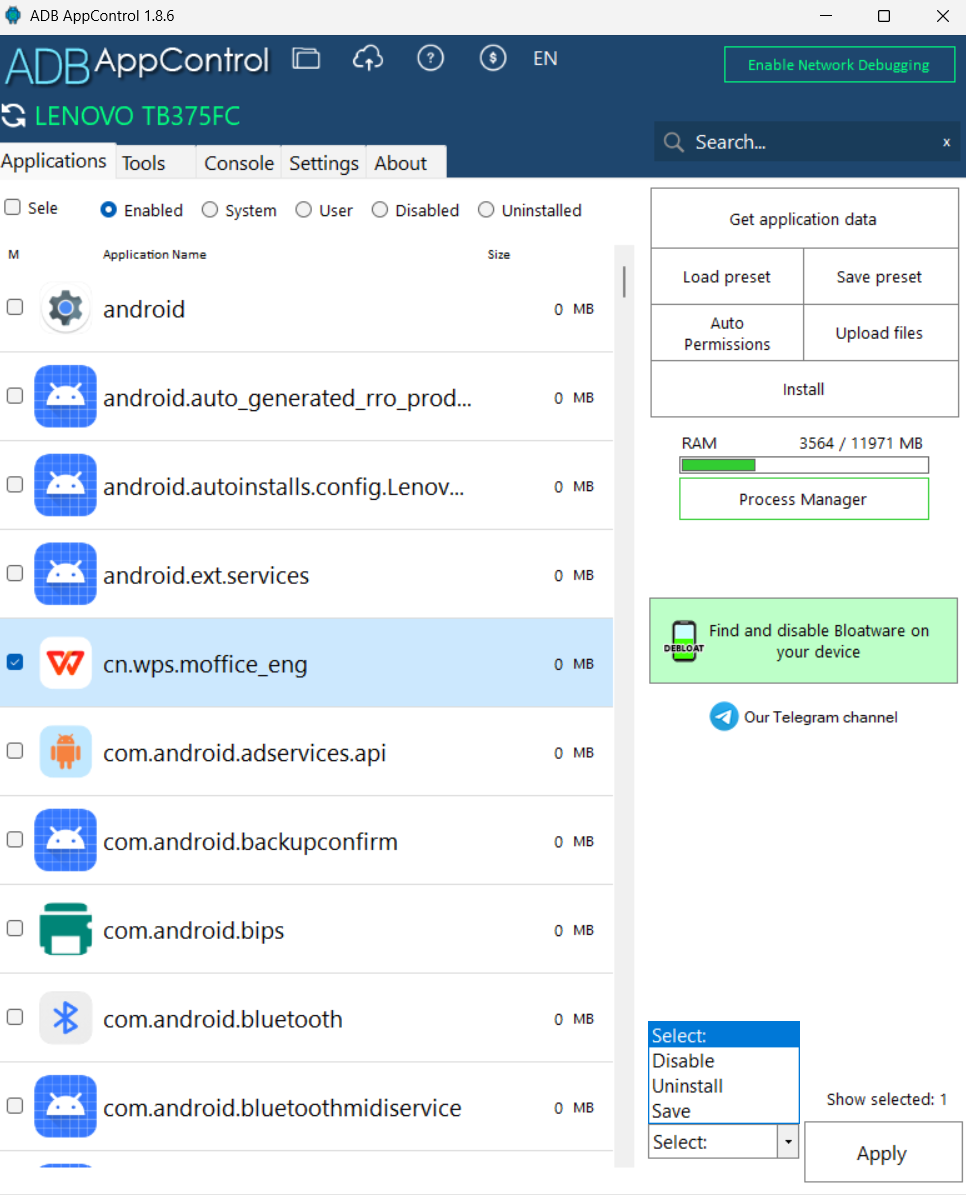Select the Disabled radio filter
This screenshot has height=1195, width=966.
(379, 210)
